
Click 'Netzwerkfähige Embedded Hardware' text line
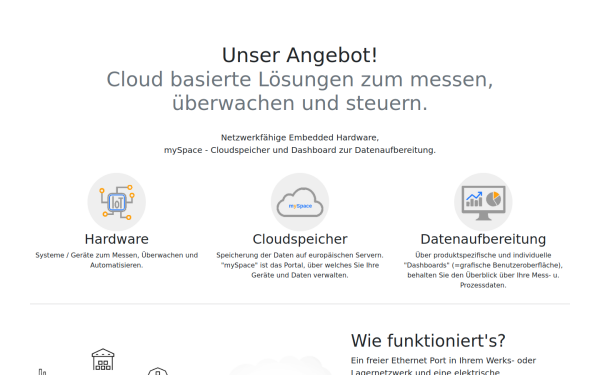pos(300,137)
